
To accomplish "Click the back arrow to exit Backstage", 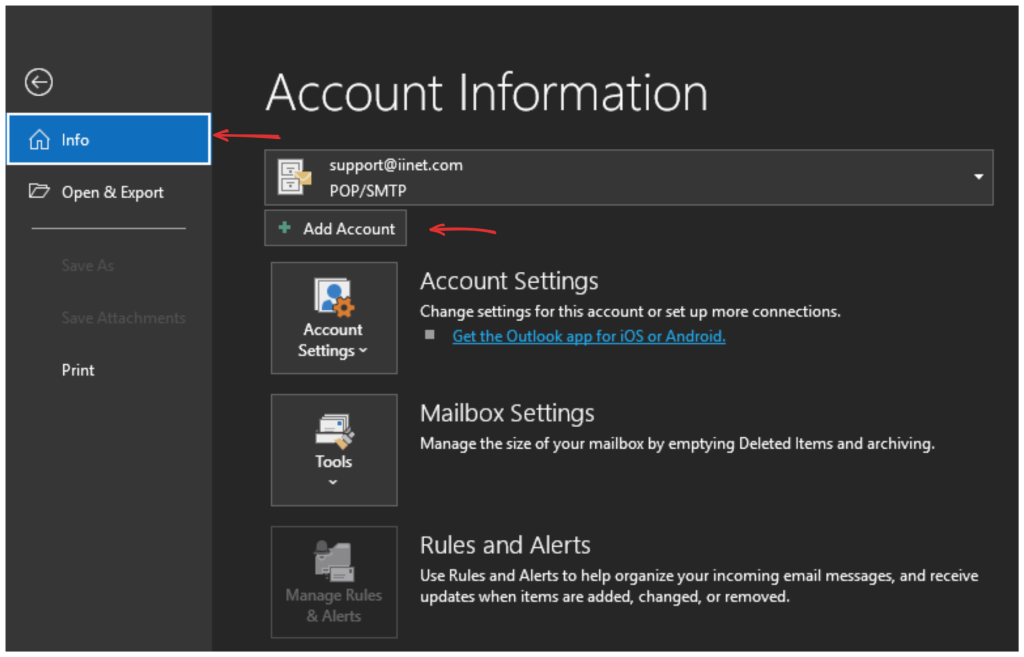I will [x=39, y=83].
